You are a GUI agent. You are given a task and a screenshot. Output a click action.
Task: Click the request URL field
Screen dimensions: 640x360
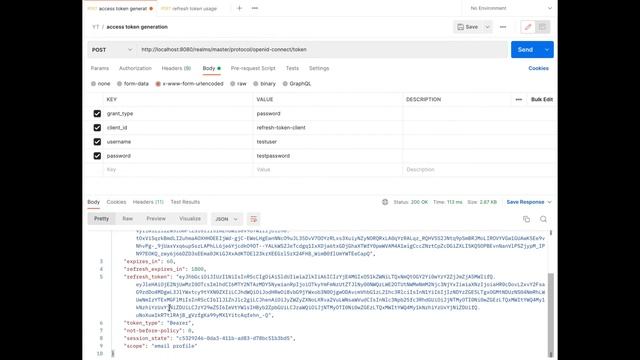click(x=322, y=50)
